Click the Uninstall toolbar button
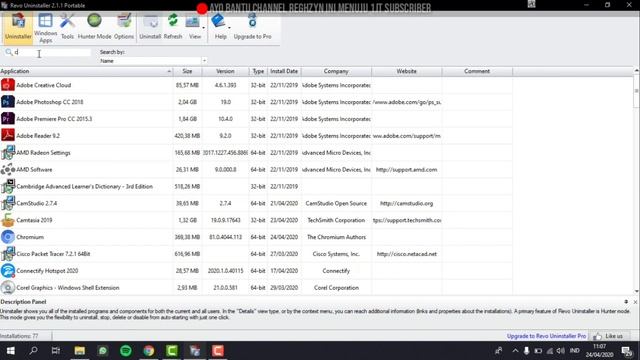The height and width of the screenshot is (360, 640). pyautogui.click(x=150, y=27)
